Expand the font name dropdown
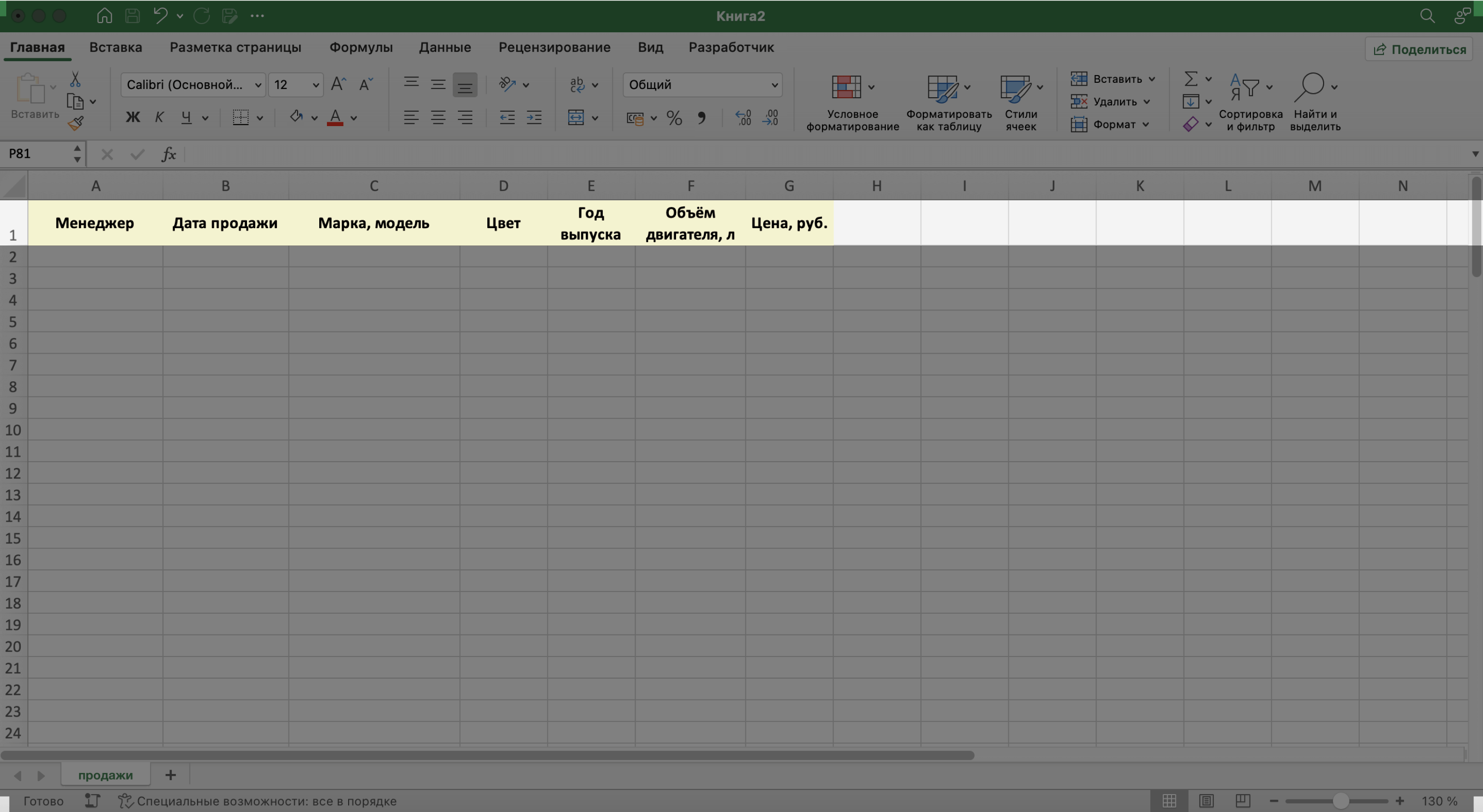The width and height of the screenshot is (1483, 812). pyautogui.click(x=257, y=84)
